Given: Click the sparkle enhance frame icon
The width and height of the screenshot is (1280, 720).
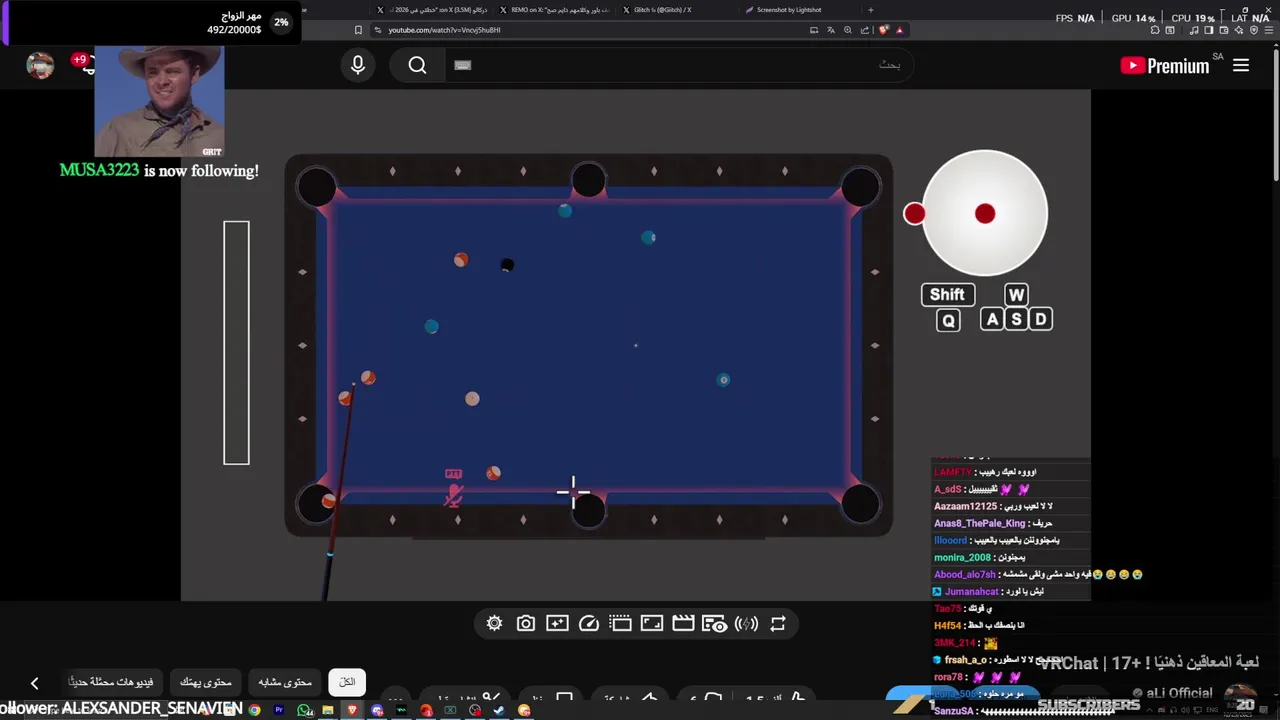Looking at the screenshot, I should click(x=557, y=623).
